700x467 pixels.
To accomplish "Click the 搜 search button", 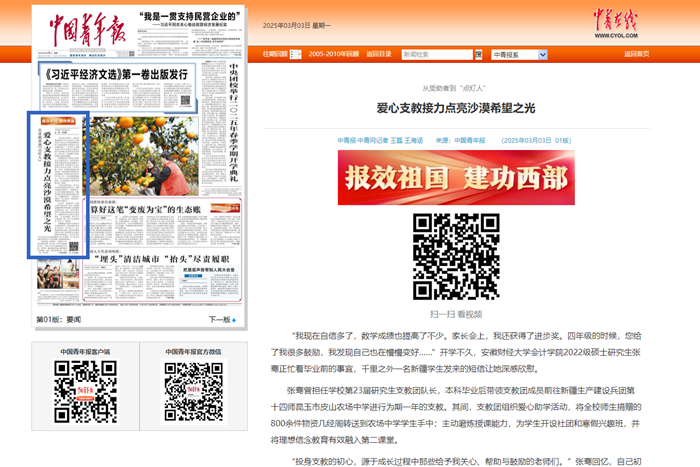I will [x=478, y=54].
